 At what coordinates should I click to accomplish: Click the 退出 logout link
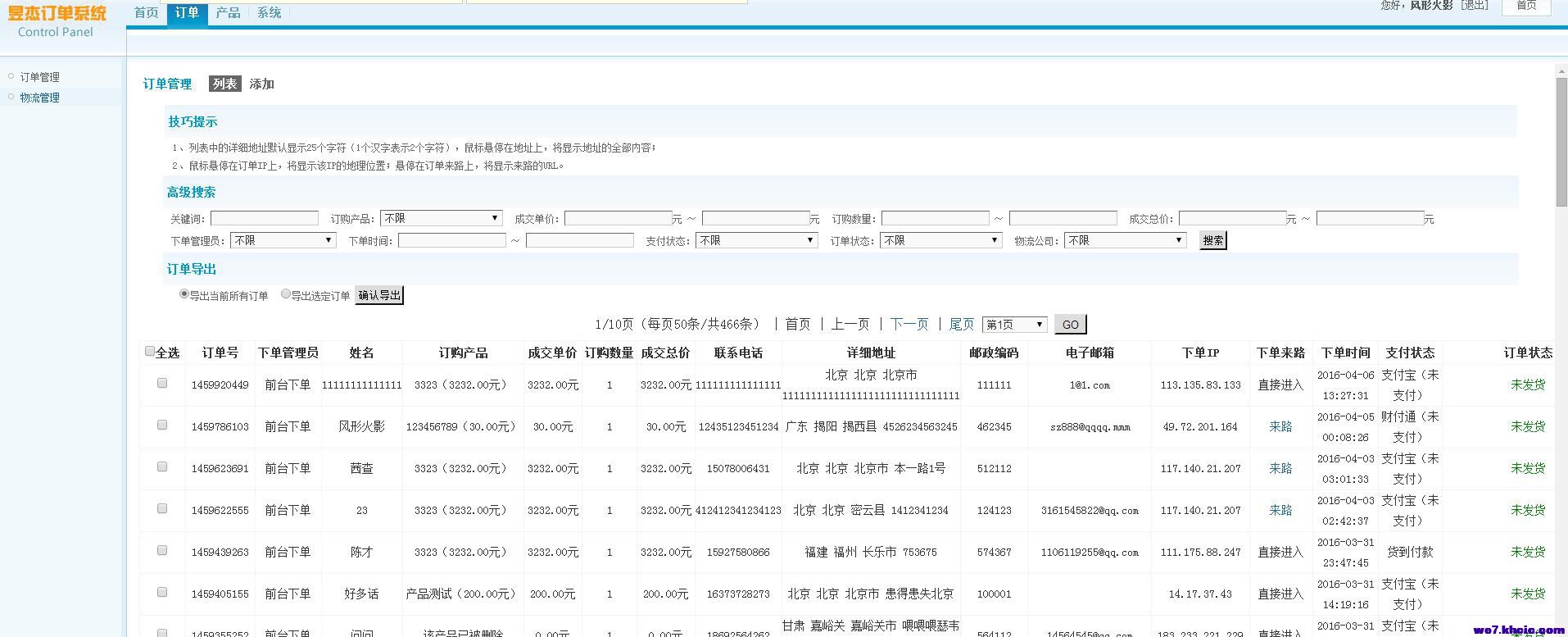tap(1475, 5)
